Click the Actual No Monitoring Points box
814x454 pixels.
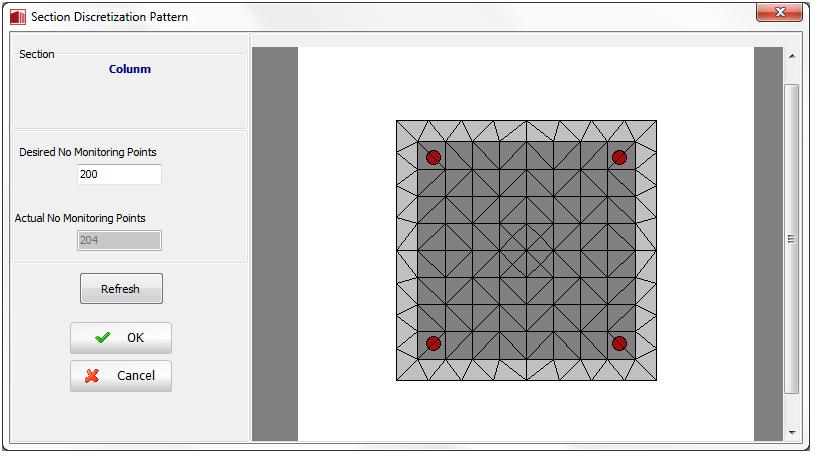(x=119, y=240)
